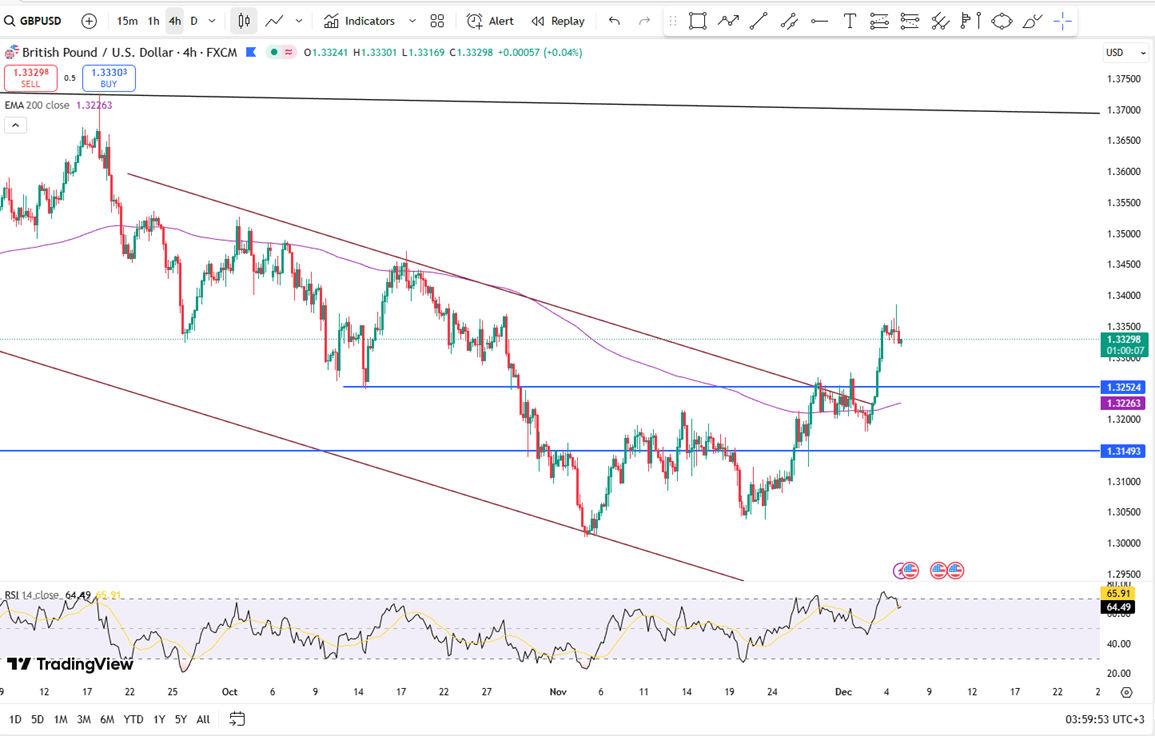Open the layout setup grid icon
1155x736 pixels.
437,21
